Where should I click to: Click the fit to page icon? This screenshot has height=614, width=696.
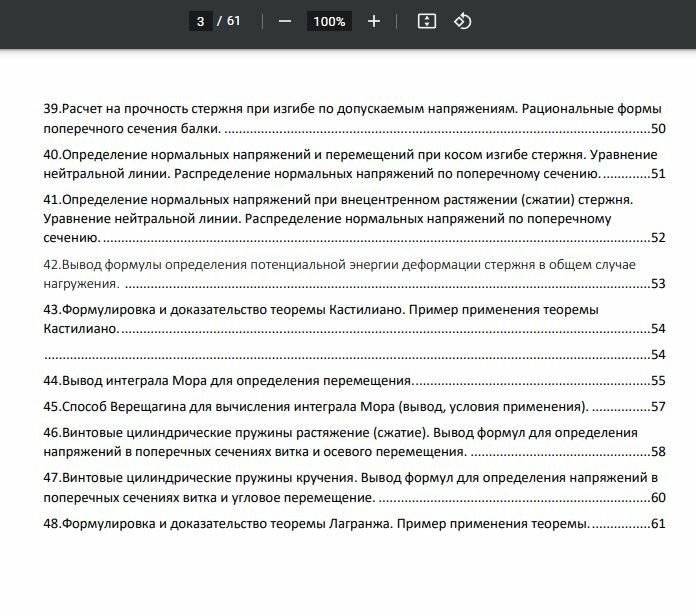click(427, 21)
